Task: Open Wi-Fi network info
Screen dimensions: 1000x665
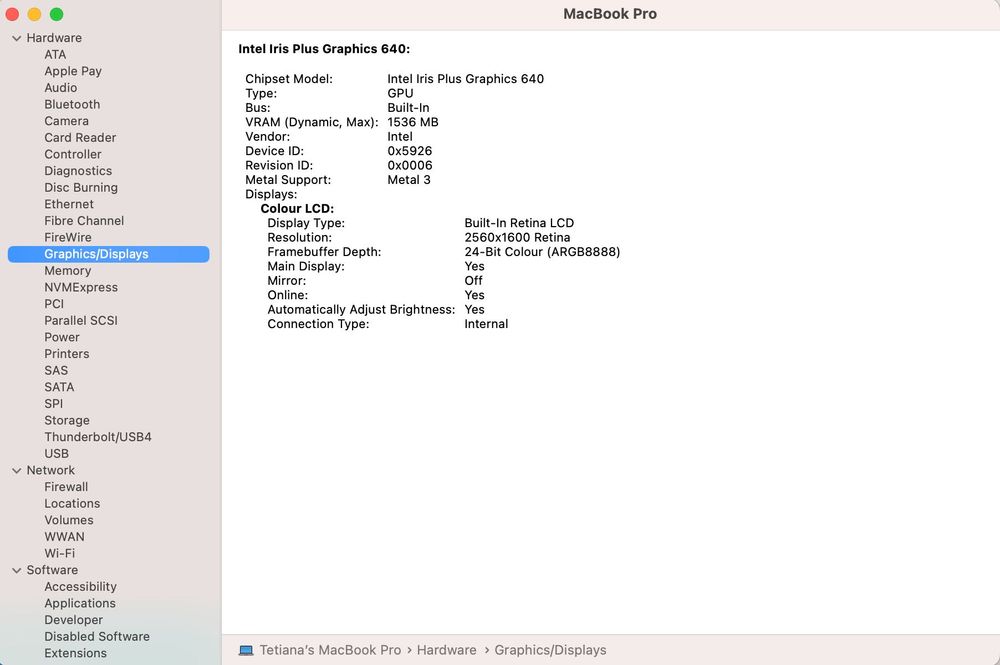Action: (x=59, y=553)
